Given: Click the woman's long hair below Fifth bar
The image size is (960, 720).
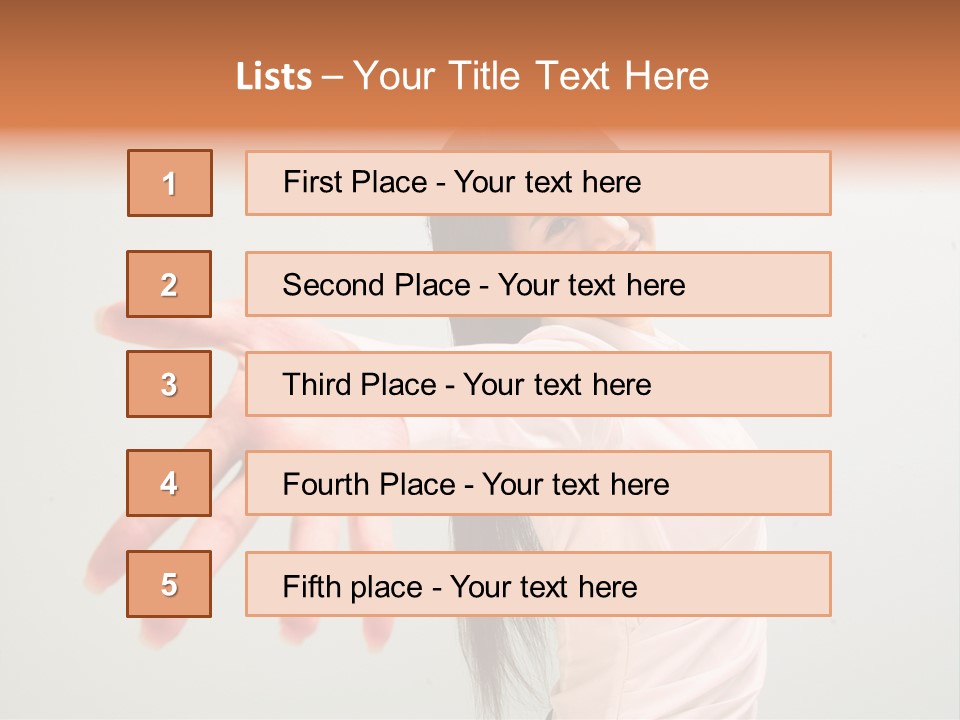Looking at the screenshot, I should (500, 660).
